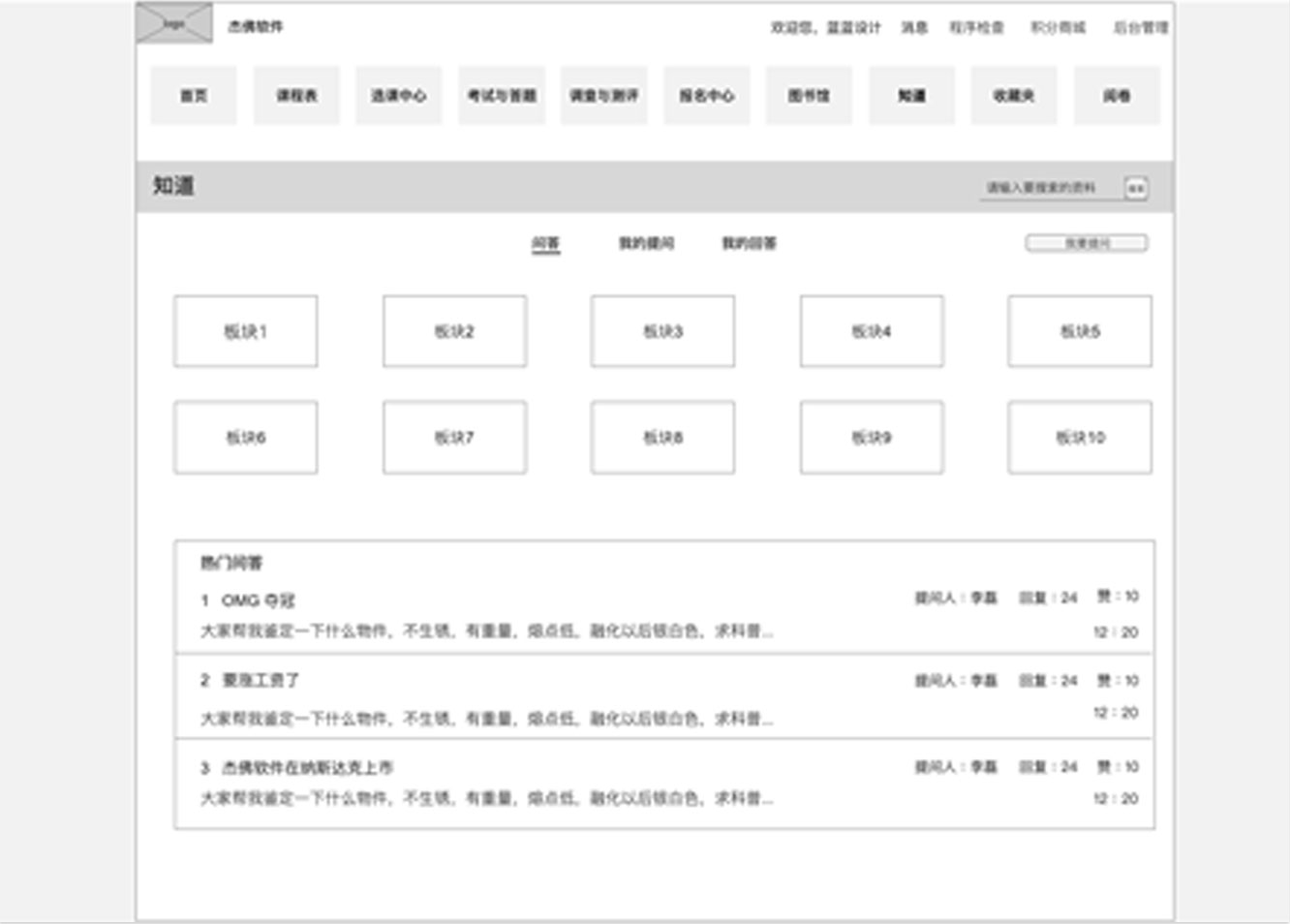This screenshot has width=1290, height=924.
Task: Choose the 板块10 category box
Action: [x=1080, y=438]
